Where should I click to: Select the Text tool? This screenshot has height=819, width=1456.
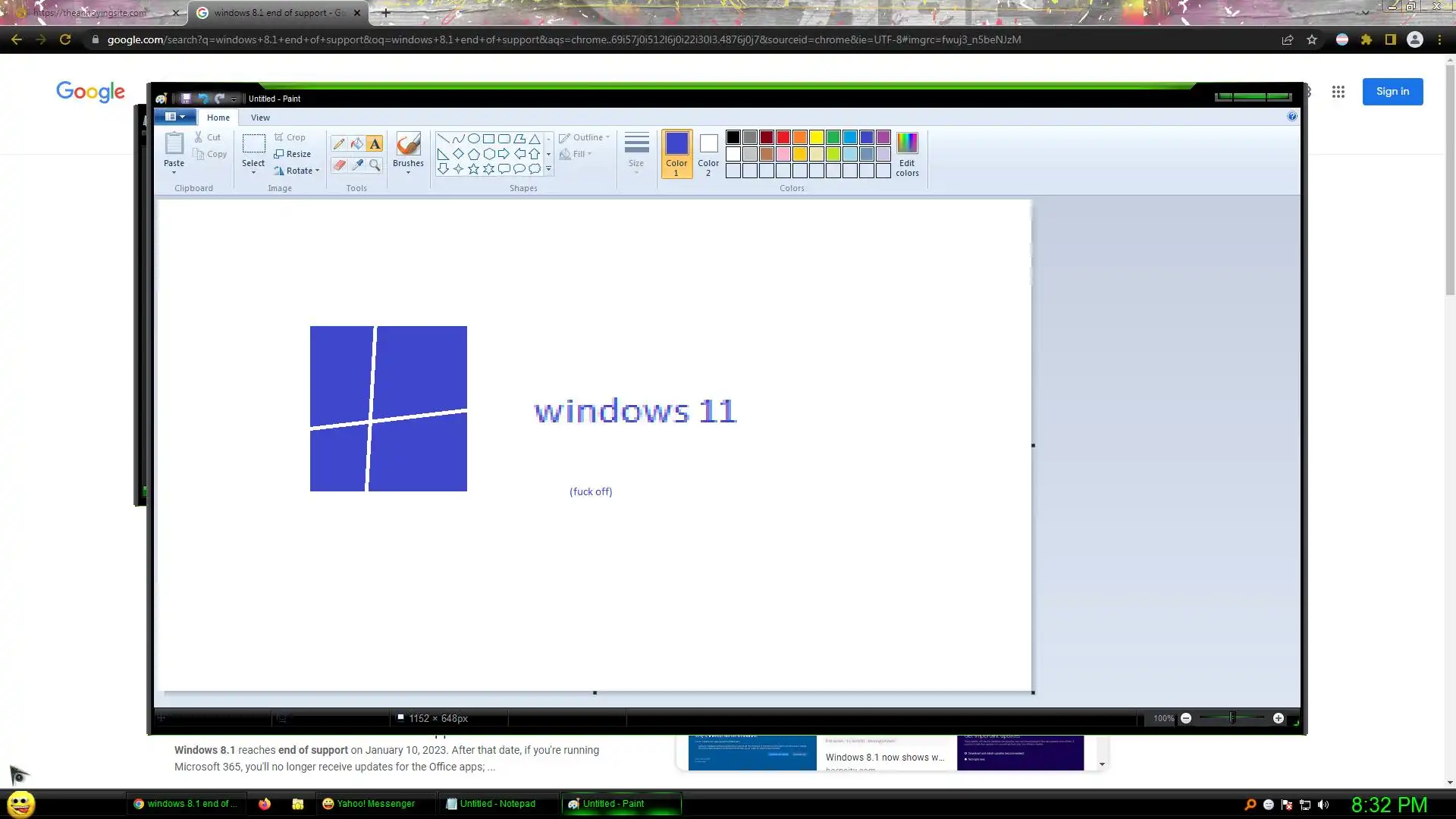[375, 143]
